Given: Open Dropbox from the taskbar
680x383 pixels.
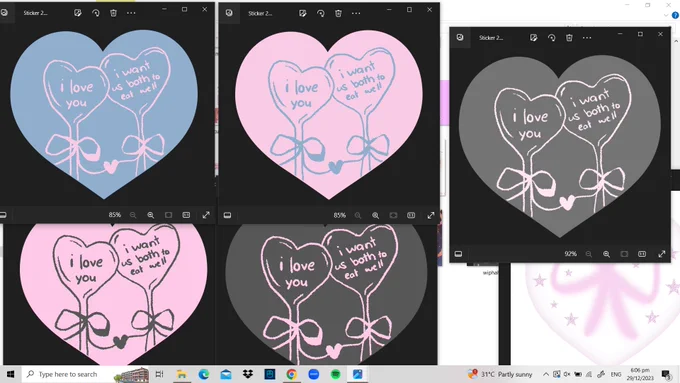Looking at the screenshot, I should (x=248, y=374).
